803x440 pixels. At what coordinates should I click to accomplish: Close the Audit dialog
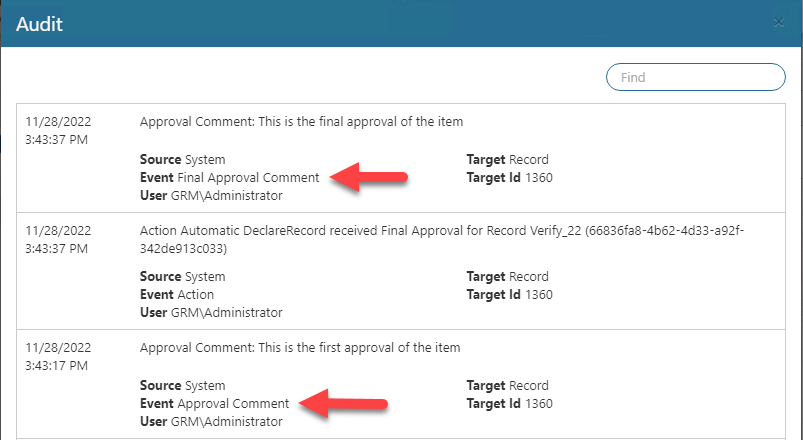click(779, 22)
